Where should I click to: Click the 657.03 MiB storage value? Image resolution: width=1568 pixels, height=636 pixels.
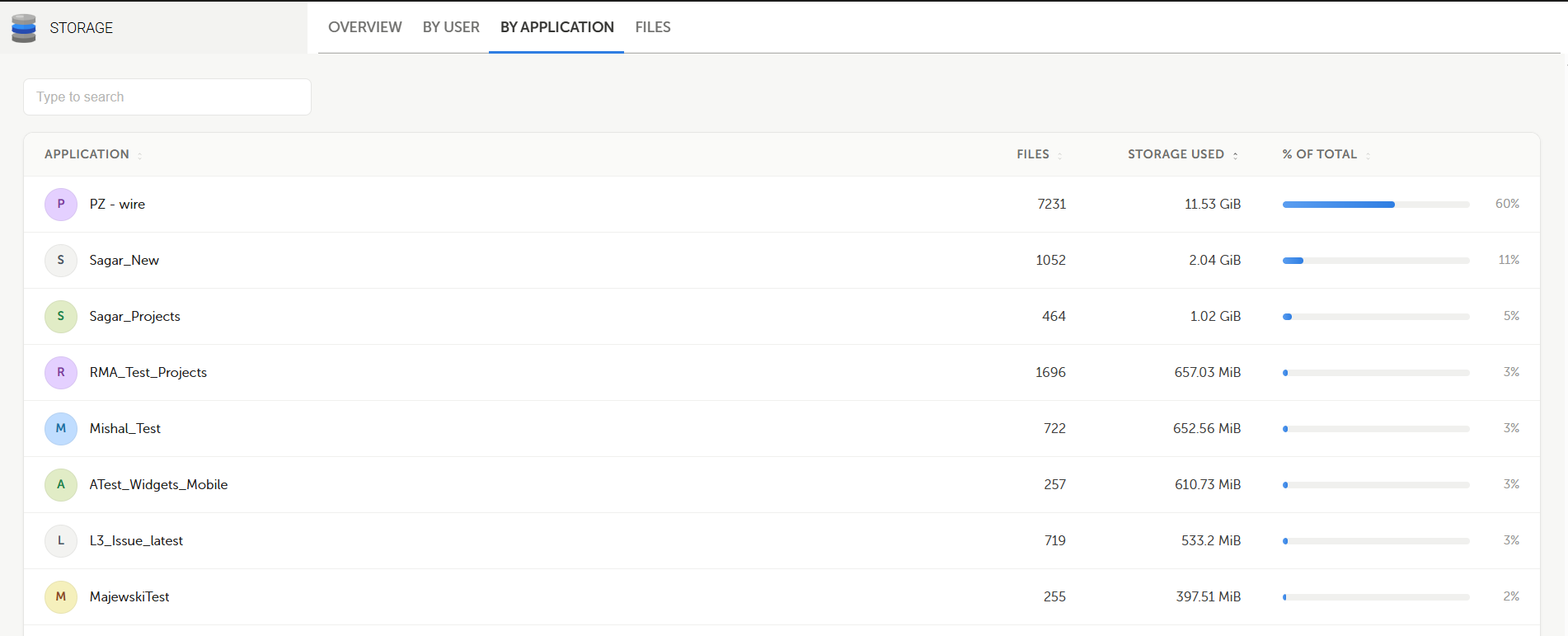[x=1208, y=373]
